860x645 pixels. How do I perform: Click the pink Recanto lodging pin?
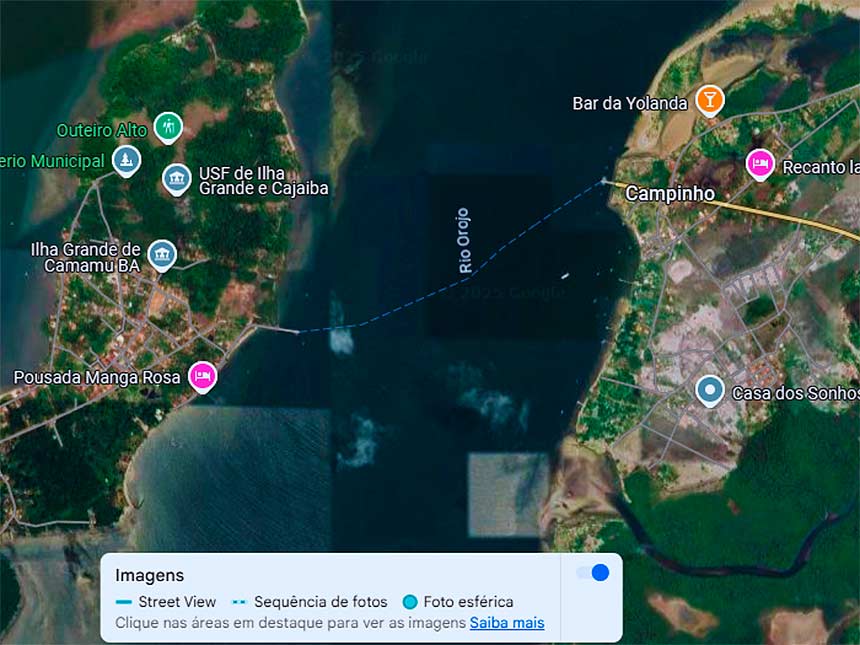[x=760, y=164]
